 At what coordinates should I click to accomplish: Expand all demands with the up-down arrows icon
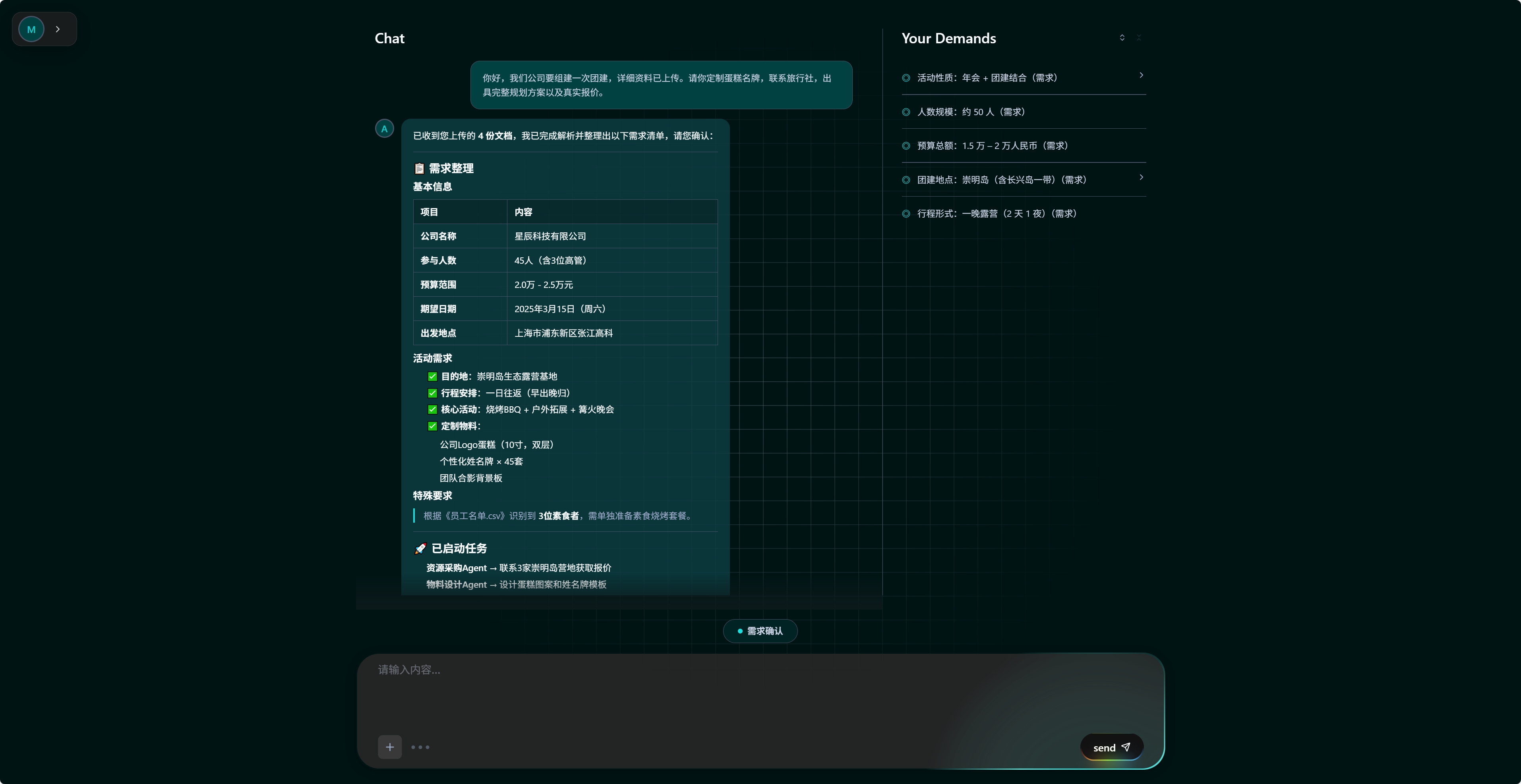click(x=1122, y=38)
